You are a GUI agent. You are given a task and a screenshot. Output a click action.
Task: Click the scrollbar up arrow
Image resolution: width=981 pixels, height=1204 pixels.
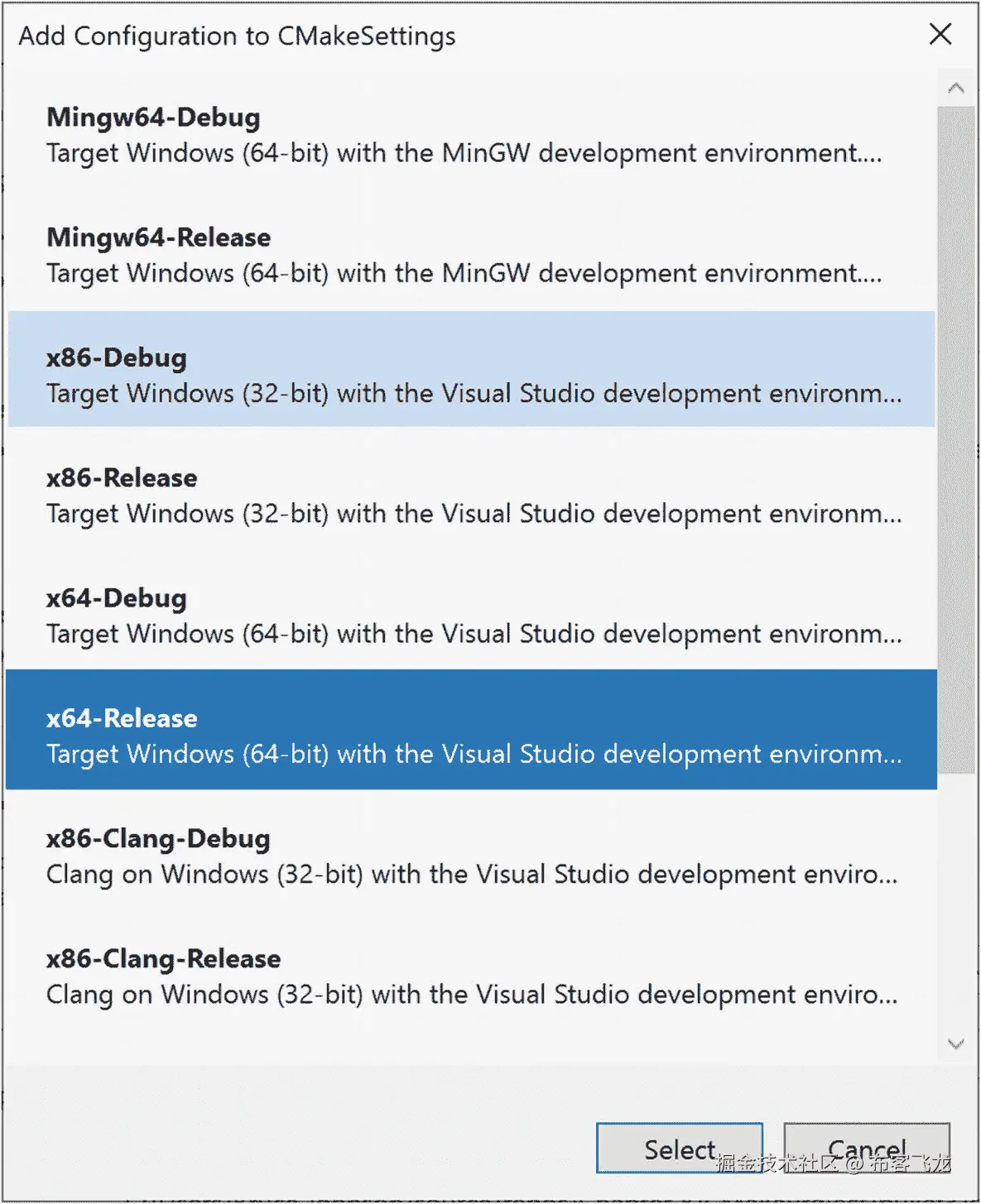click(x=956, y=89)
